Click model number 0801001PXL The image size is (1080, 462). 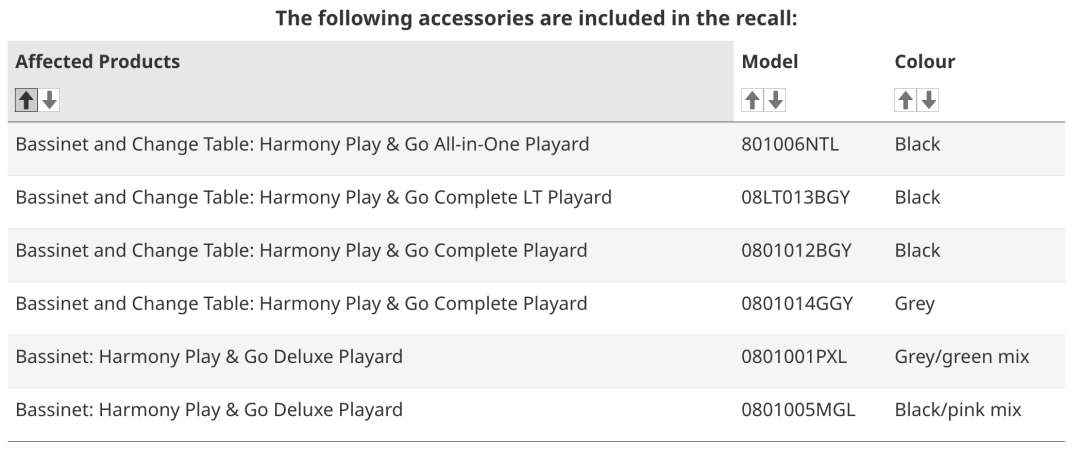pyautogui.click(x=793, y=357)
